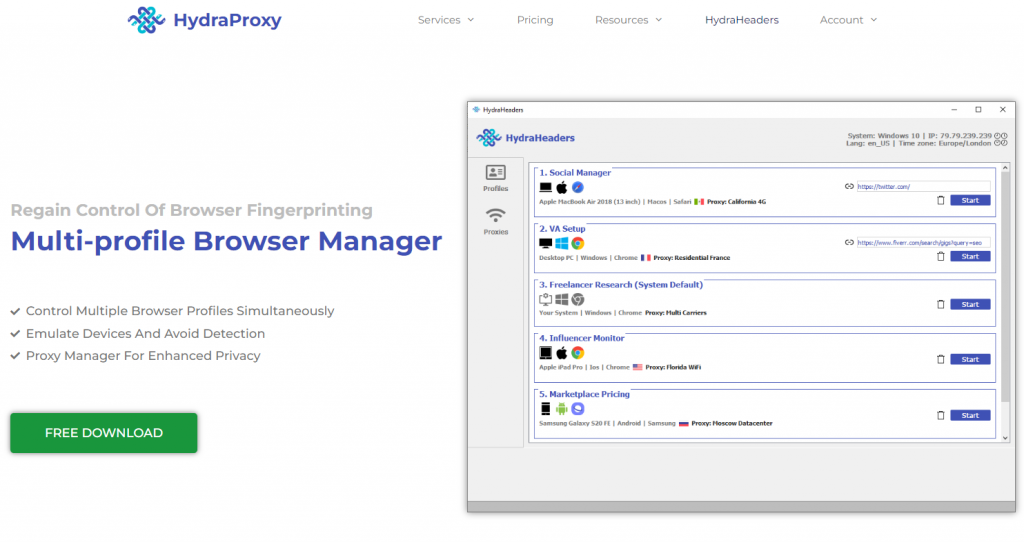Viewport: 1024px width, 542px height.
Task: Start the Influencer Monitor profile
Action: point(970,359)
